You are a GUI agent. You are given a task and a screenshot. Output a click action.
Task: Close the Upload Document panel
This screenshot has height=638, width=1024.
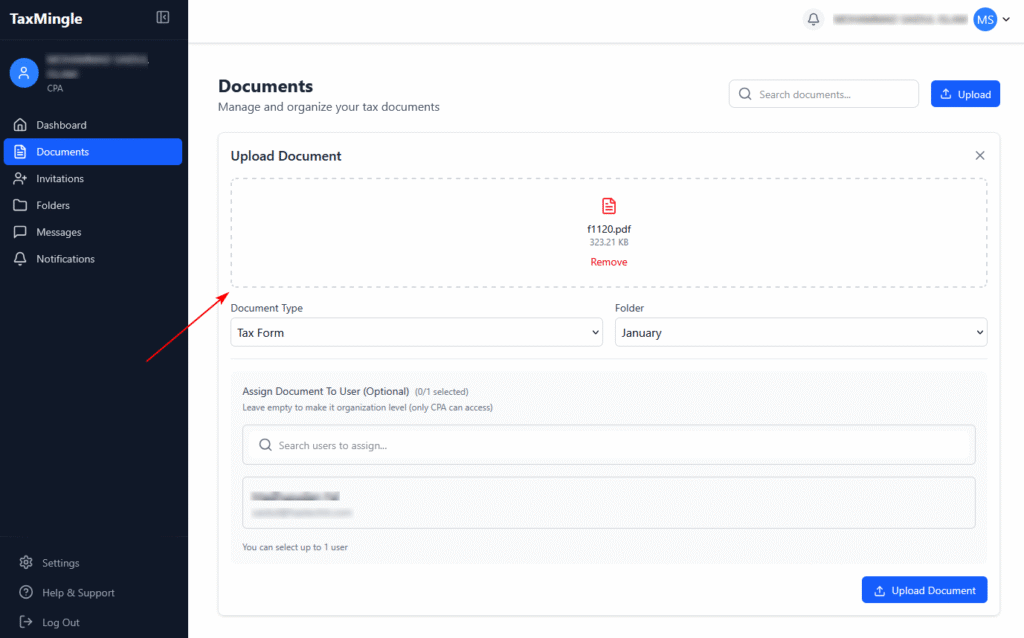980,155
